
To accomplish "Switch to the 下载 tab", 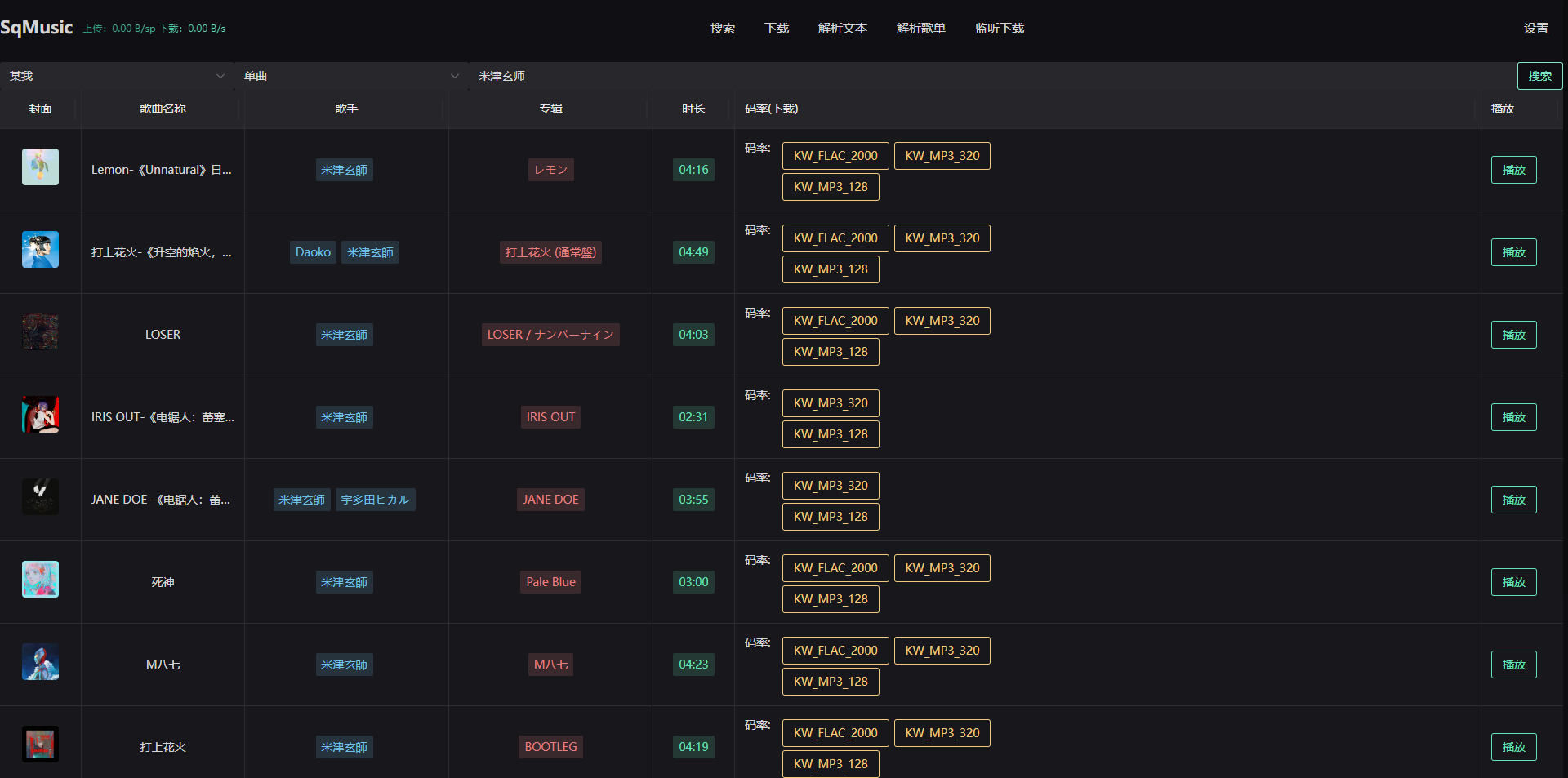I will (776, 29).
